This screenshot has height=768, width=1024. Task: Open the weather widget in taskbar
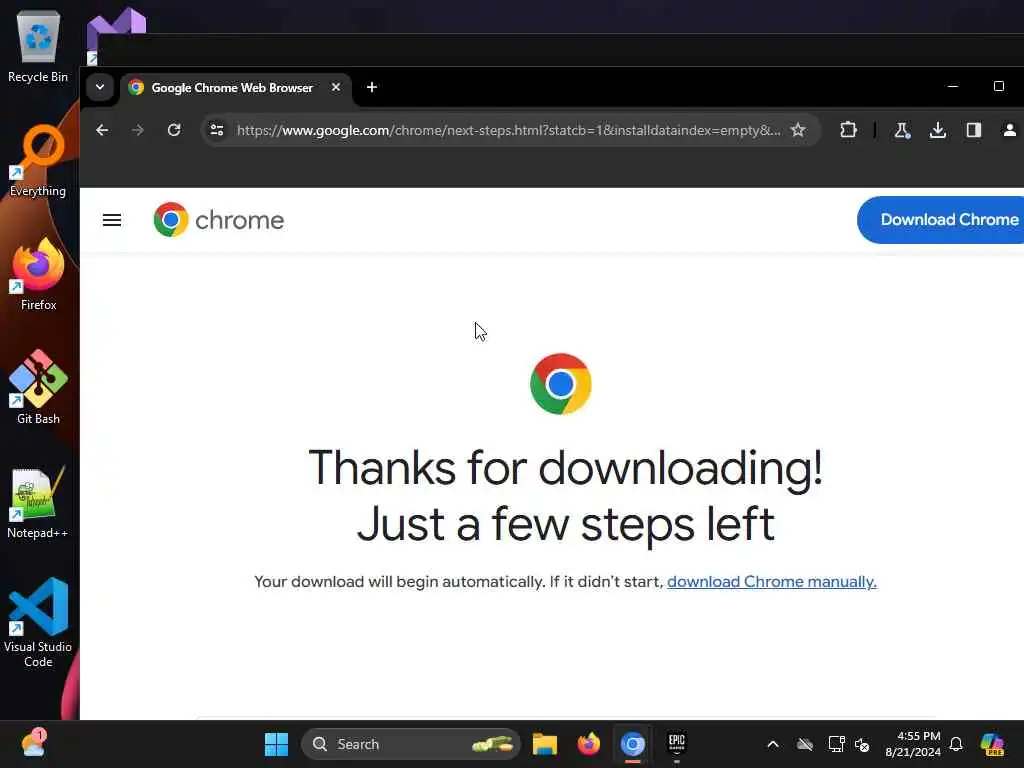33,744
